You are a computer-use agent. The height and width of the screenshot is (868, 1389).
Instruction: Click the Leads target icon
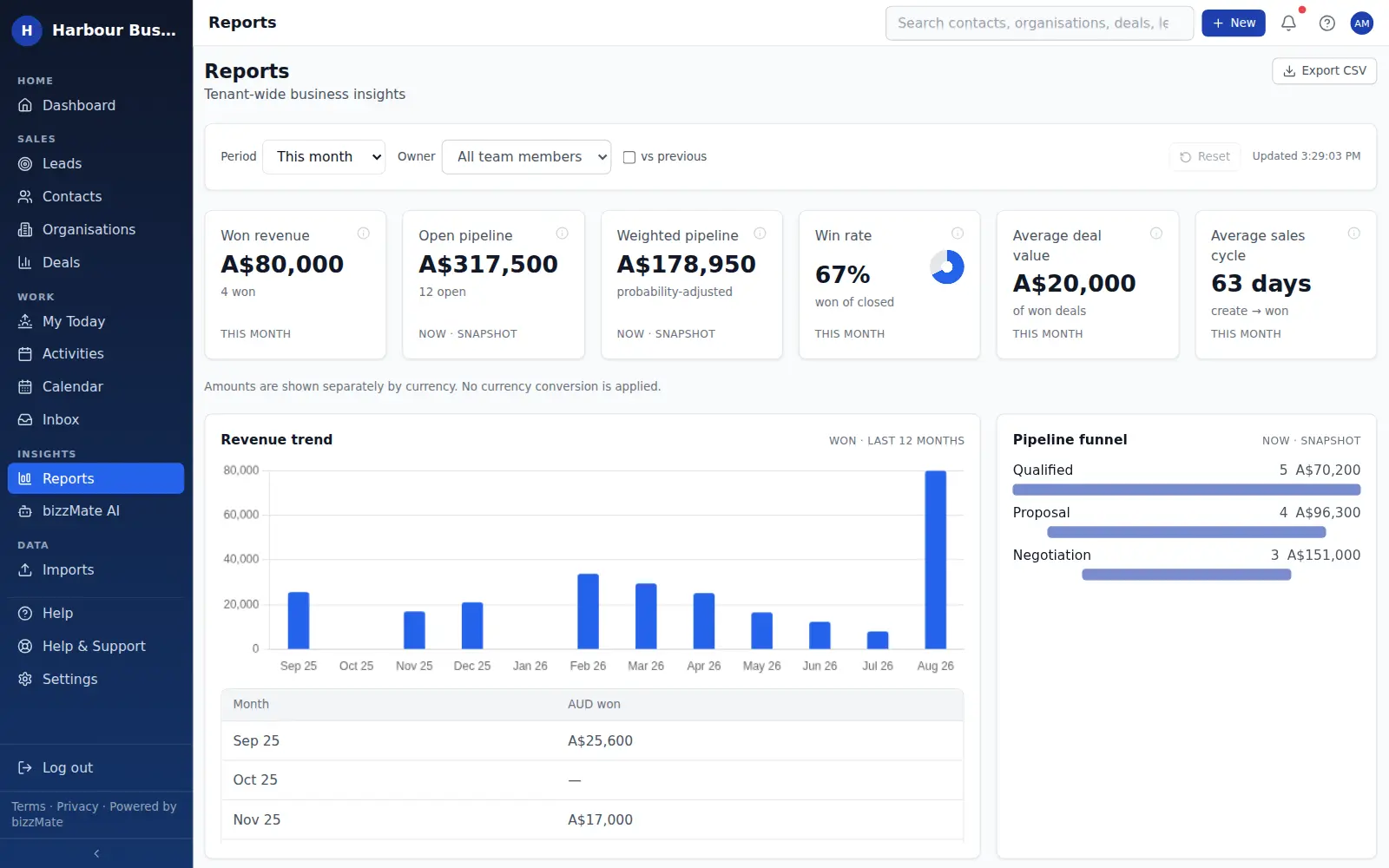click(25, 163)
